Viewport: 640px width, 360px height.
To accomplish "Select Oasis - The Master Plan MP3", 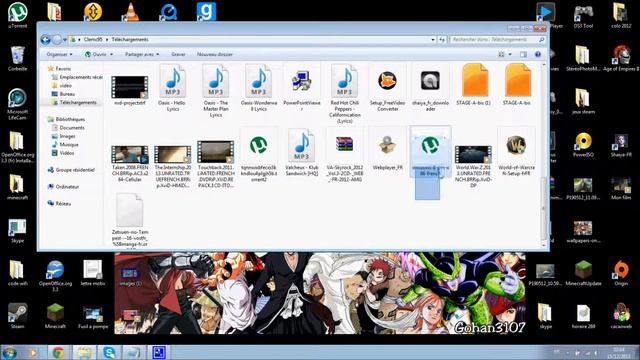I will [216, 91].
